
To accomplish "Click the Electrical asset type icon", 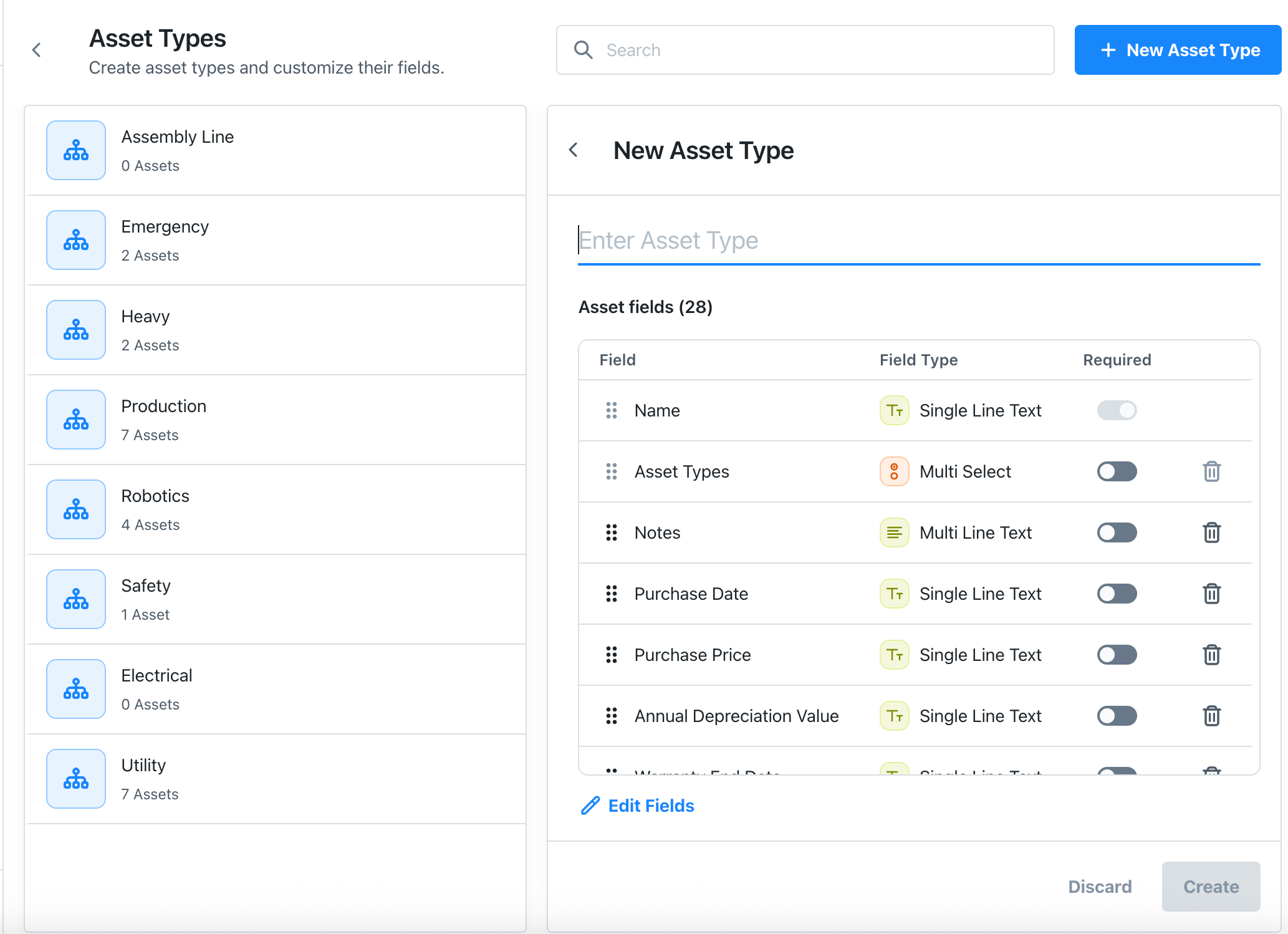I will coord(76,689).
